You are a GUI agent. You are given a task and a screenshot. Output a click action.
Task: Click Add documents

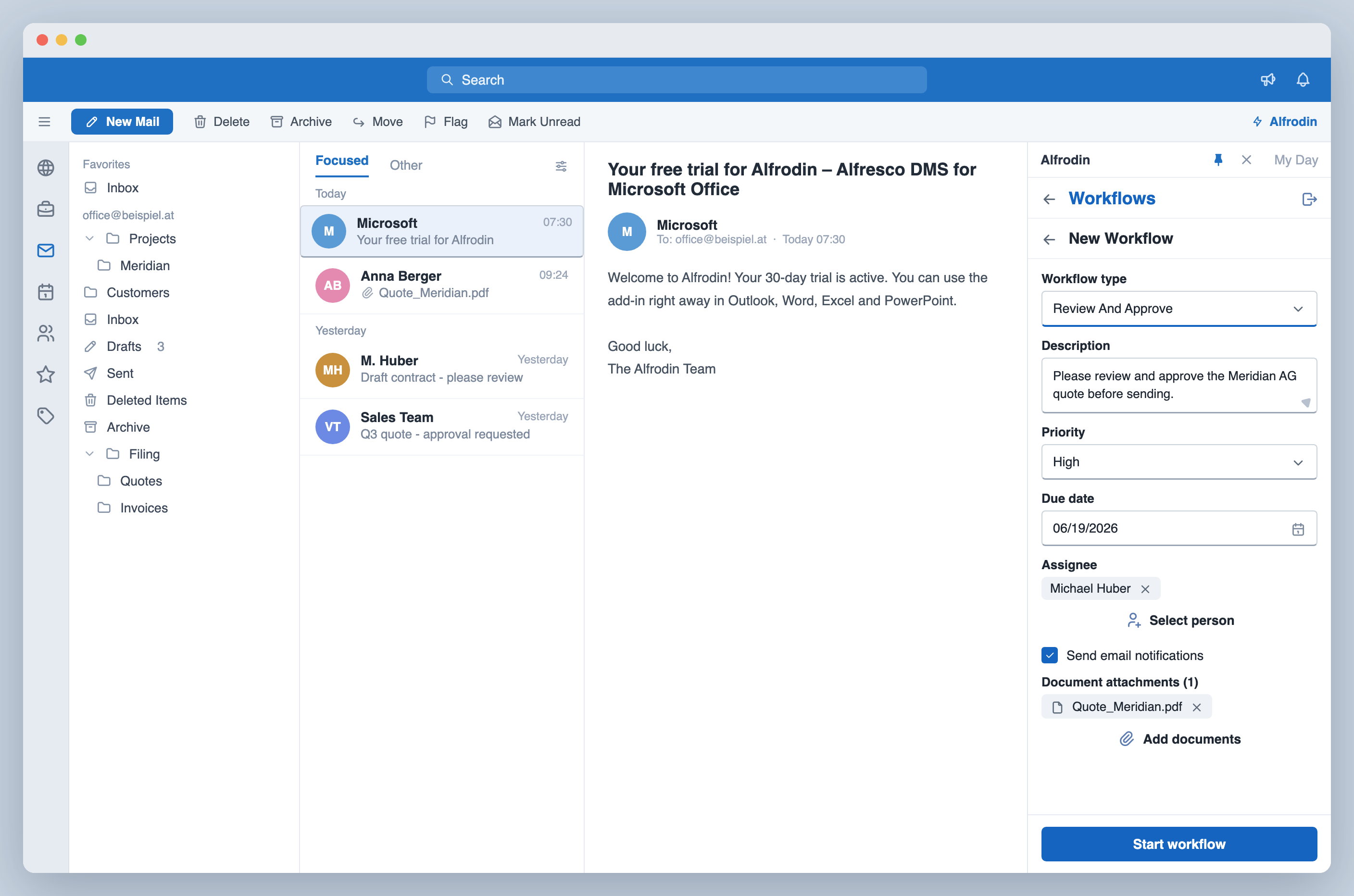click(1180, 739)
